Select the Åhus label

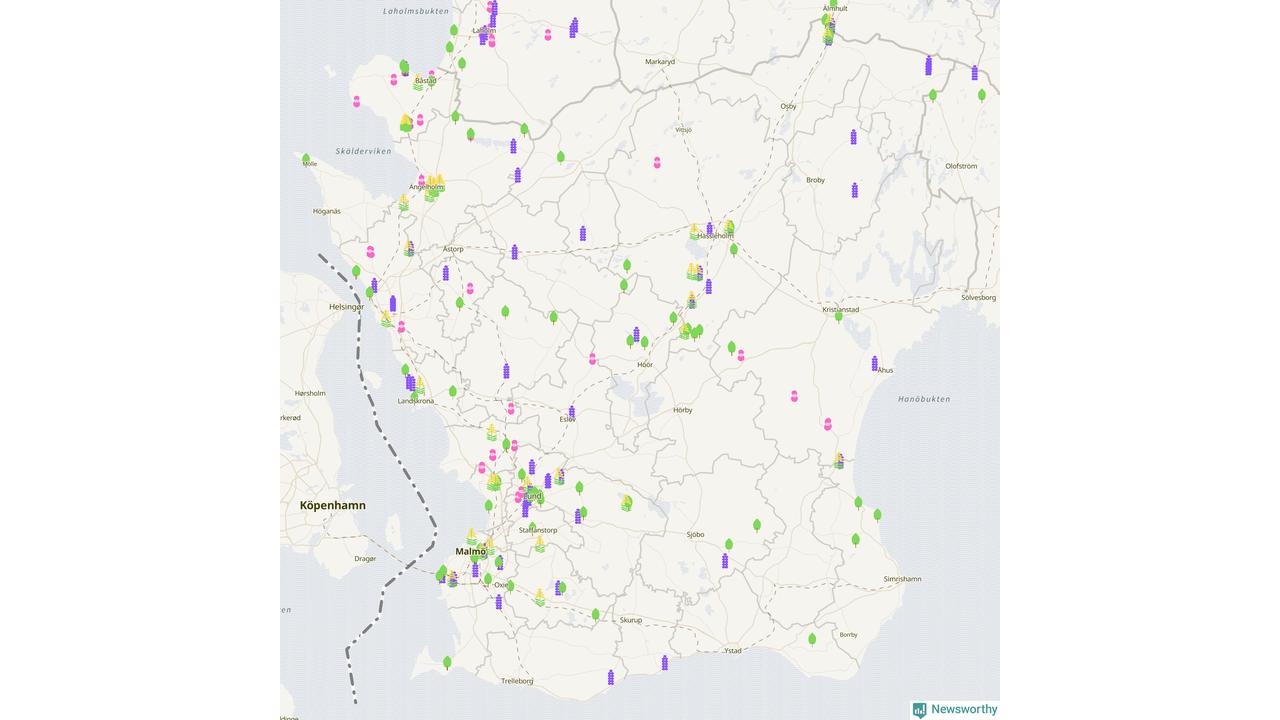coord(885,370)
